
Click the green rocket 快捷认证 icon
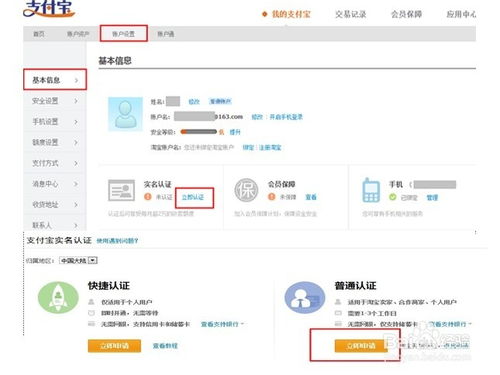(x=58, y=297)
